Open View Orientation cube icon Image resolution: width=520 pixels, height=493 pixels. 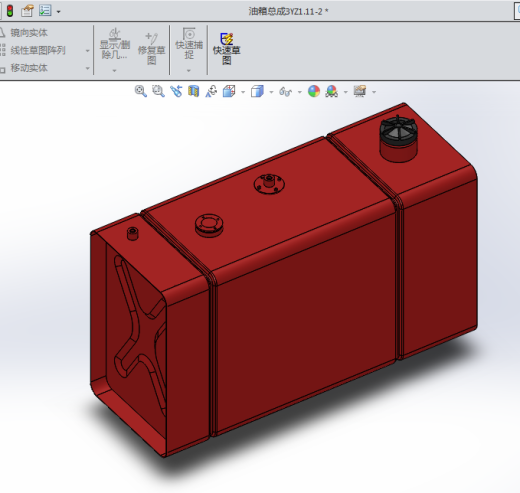[x=229, y=91]
